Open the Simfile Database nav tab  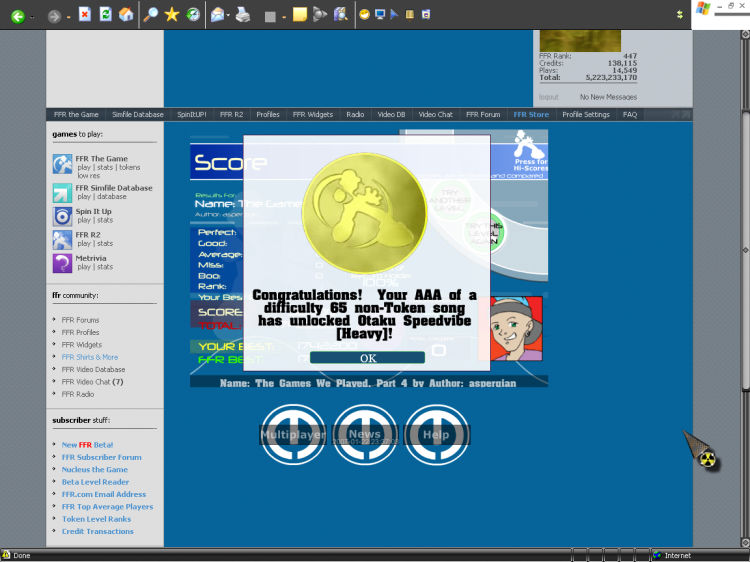(138, 115)
